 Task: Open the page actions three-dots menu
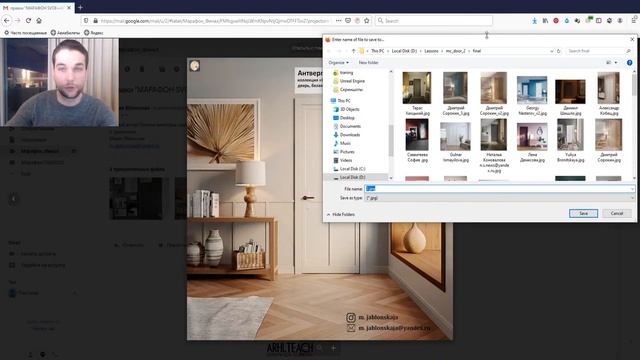(338, 20)
